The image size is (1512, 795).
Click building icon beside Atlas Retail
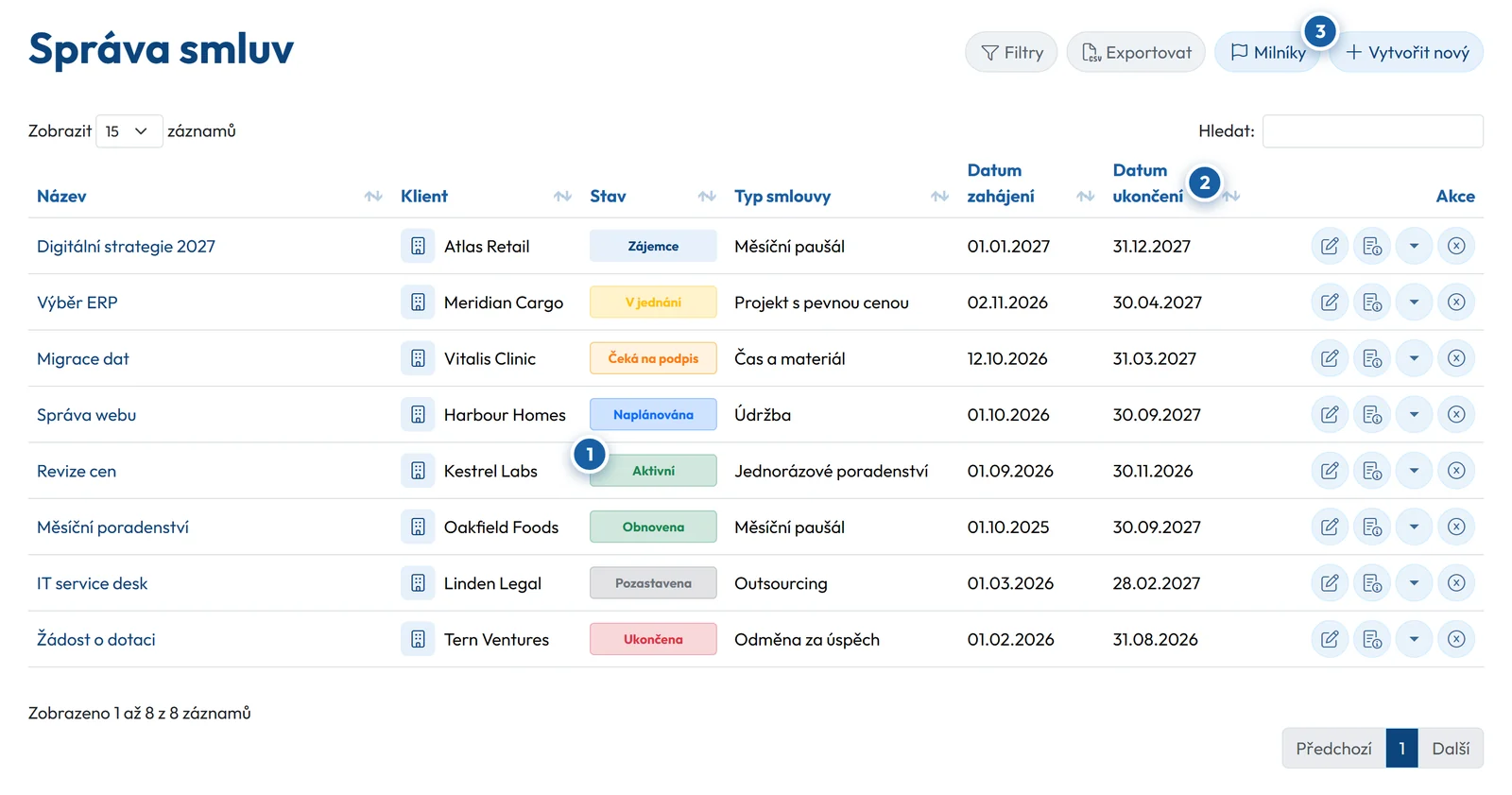click(x=418, y=246)
